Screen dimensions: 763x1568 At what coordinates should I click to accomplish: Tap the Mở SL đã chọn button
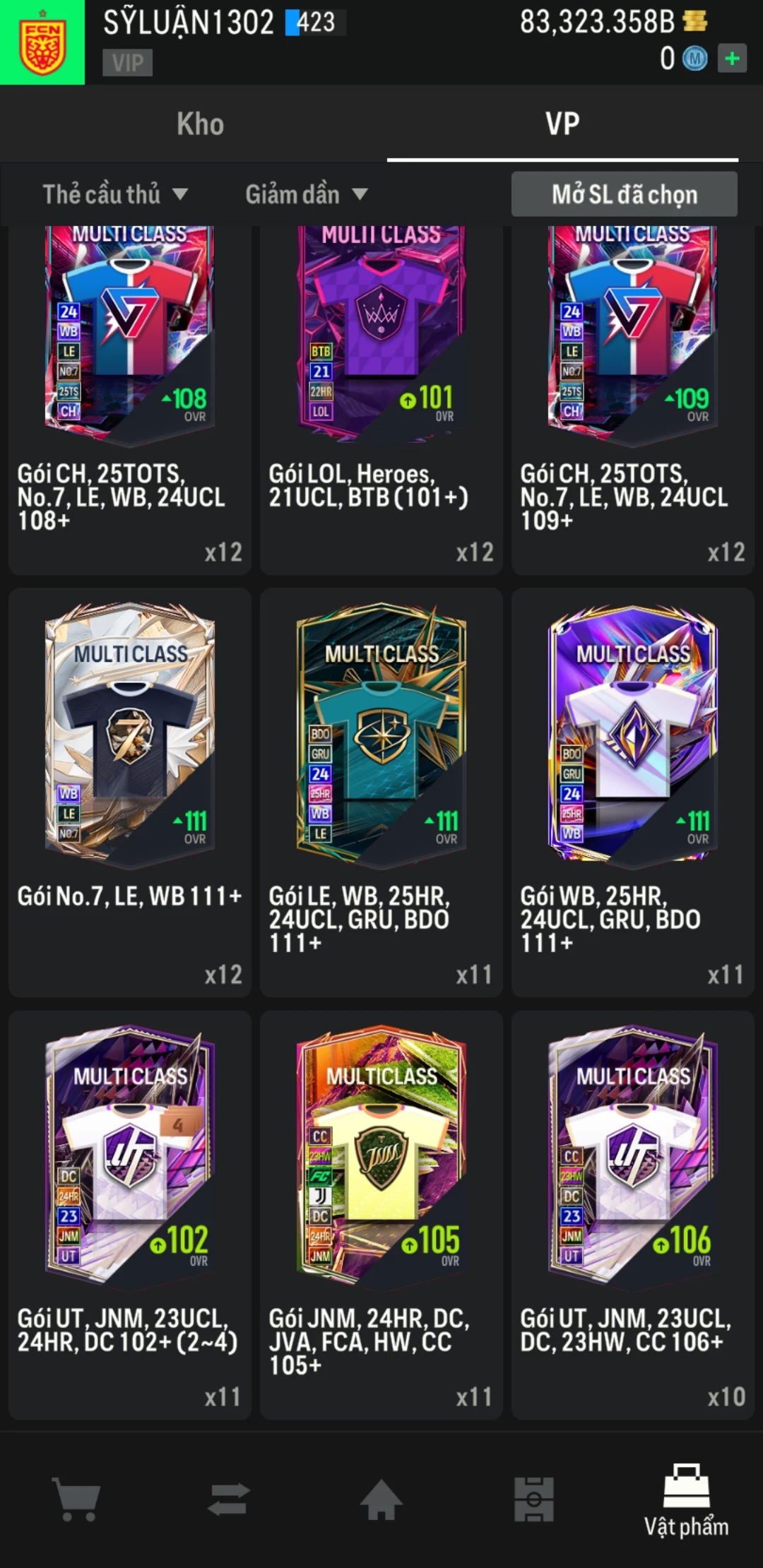tap(625, 194)
